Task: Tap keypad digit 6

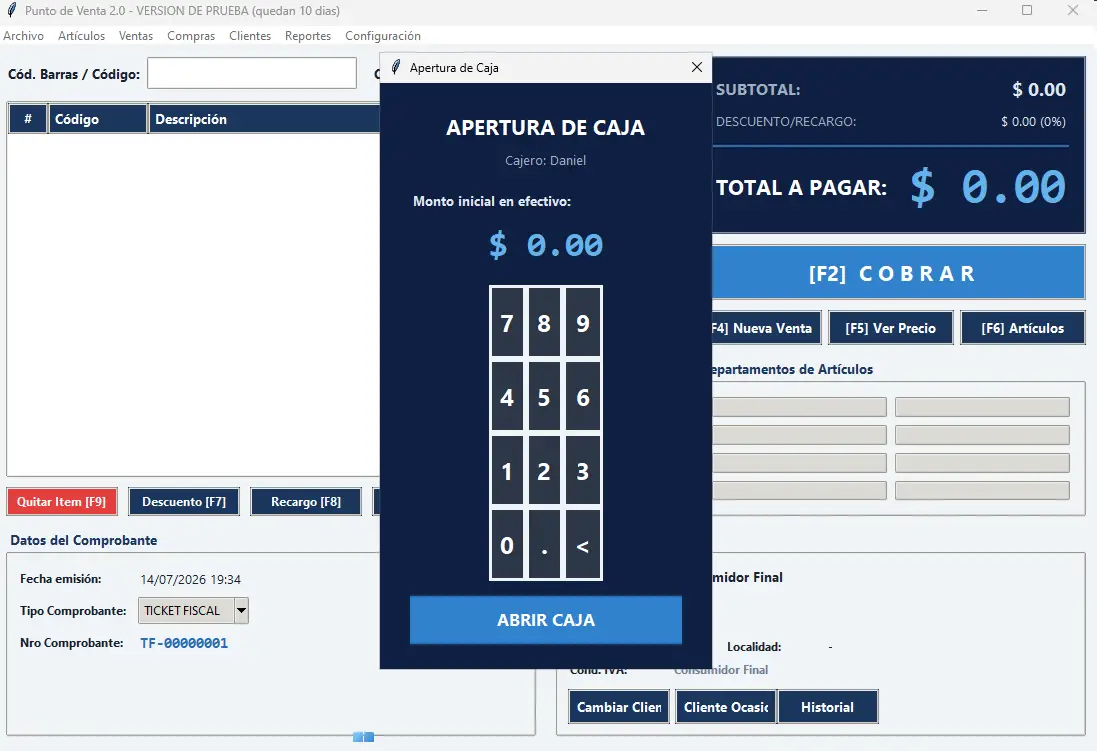Action: 583,397
